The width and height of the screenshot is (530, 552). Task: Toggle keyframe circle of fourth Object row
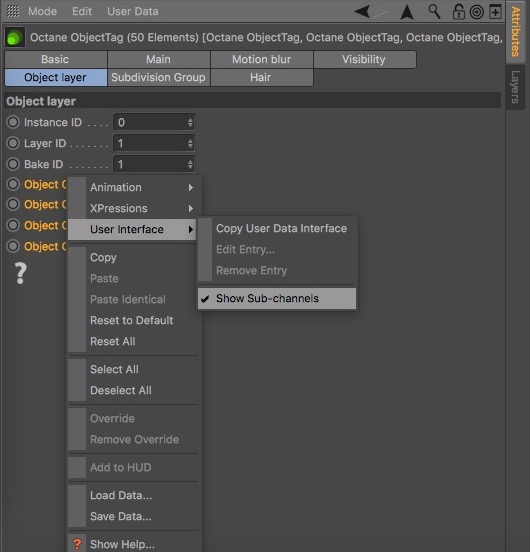pyautogui.click(x=13, y=246)
